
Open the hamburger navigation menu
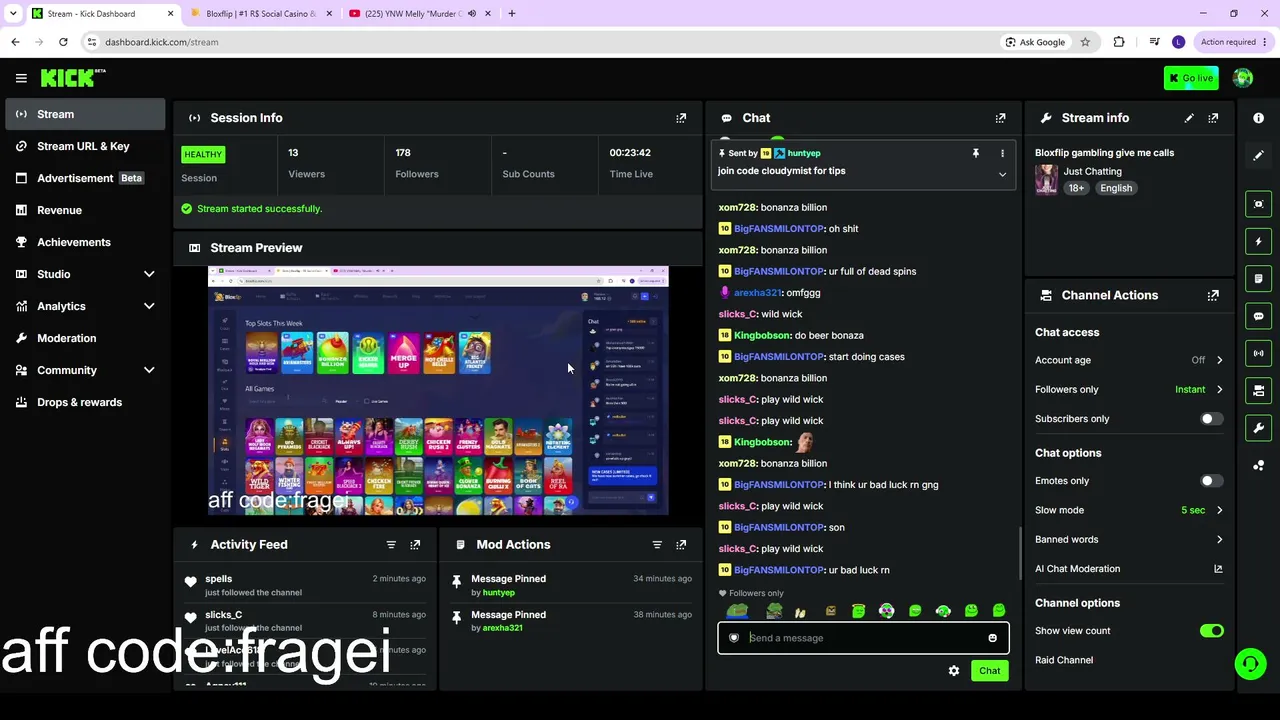(x=21, y=78)
